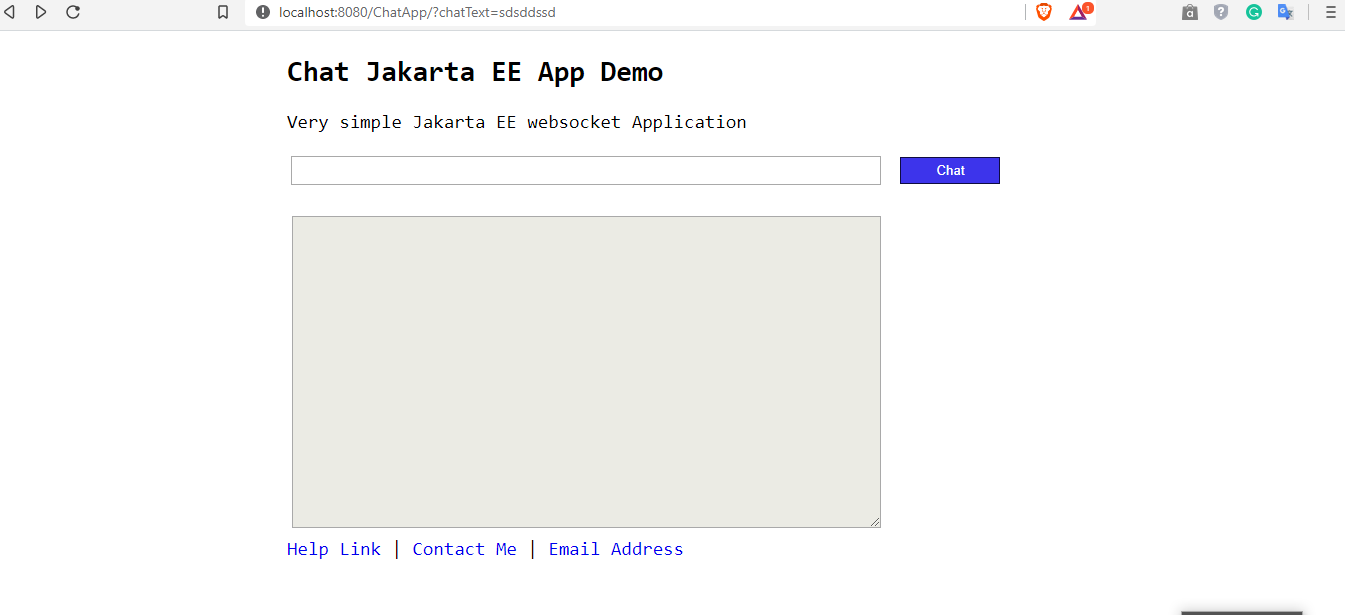Screen dimensions: 1345x615
Task: View site info icon beside localhost URL
Action: click(x=263, y=12)
